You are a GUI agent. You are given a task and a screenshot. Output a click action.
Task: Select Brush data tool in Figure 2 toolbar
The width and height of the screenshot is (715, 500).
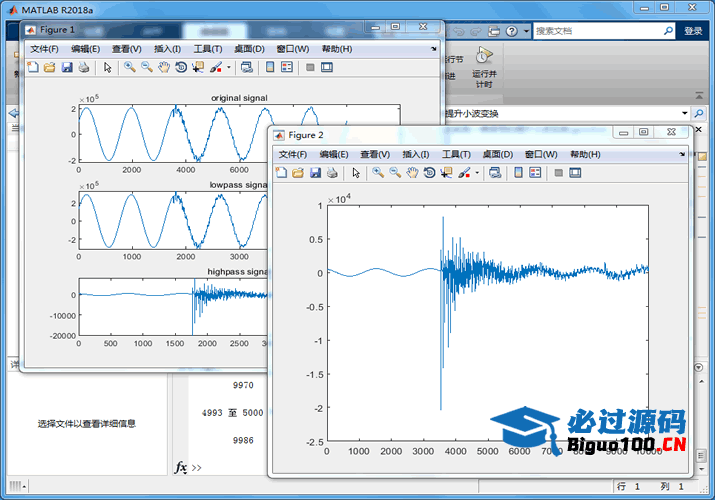point(464,173)
